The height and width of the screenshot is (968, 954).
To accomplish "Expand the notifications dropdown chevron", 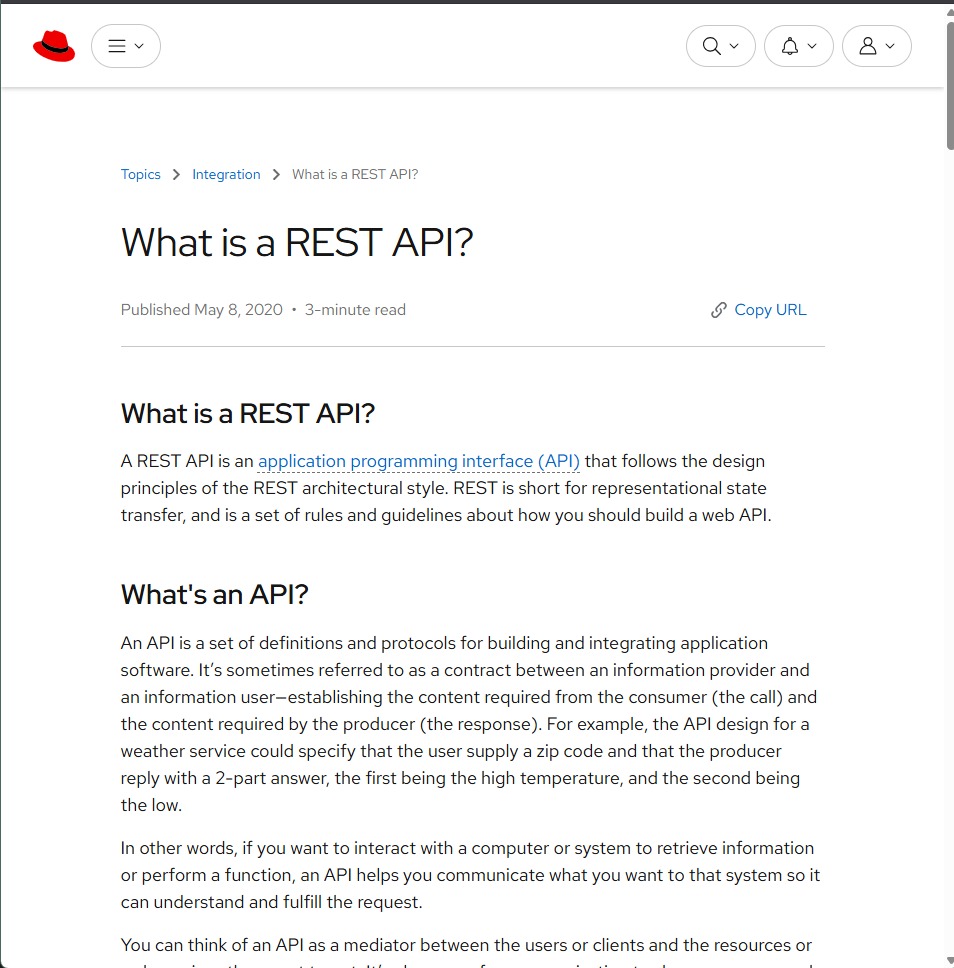I will 811,46.
